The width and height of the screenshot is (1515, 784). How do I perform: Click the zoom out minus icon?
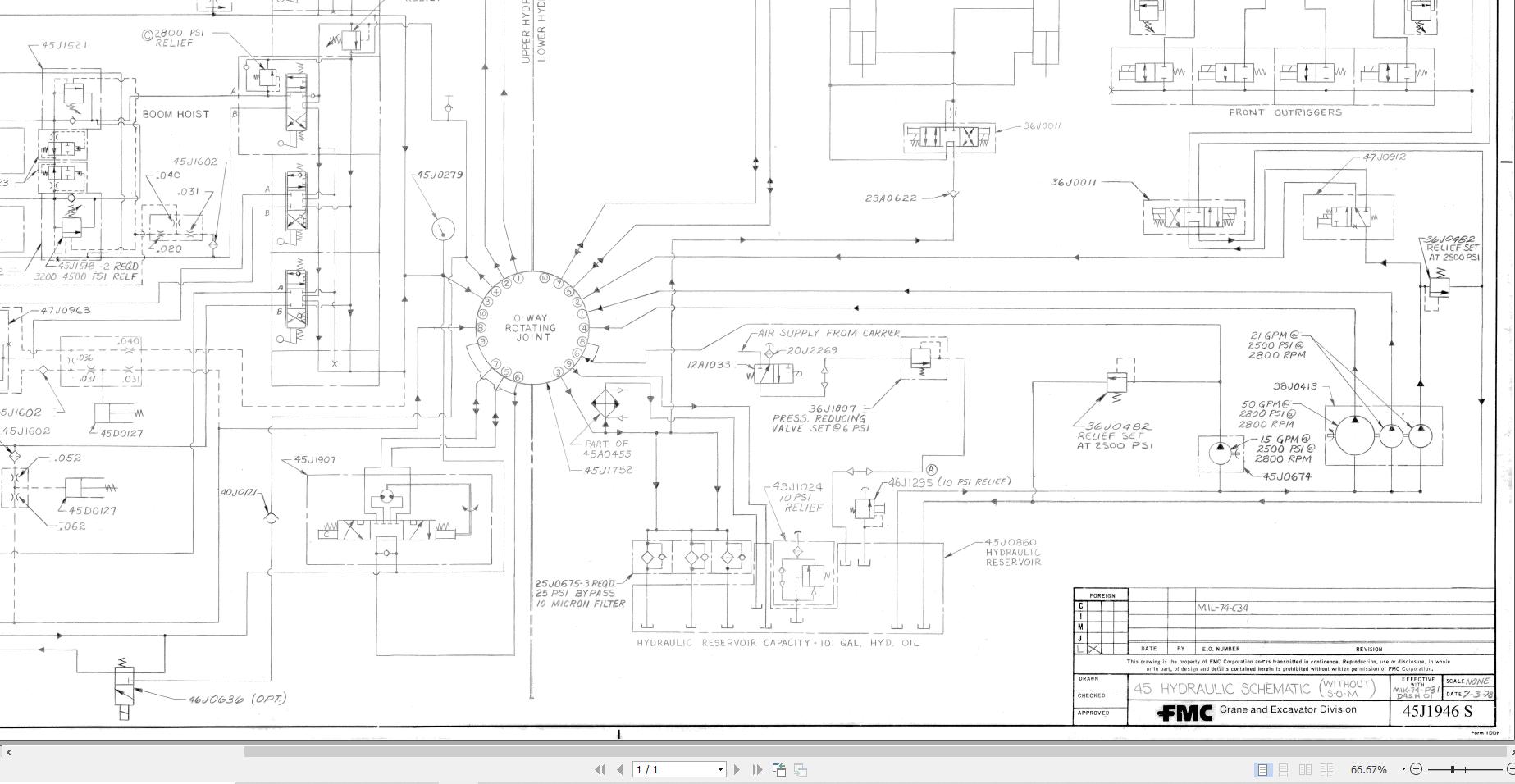tap(1417, 769)
